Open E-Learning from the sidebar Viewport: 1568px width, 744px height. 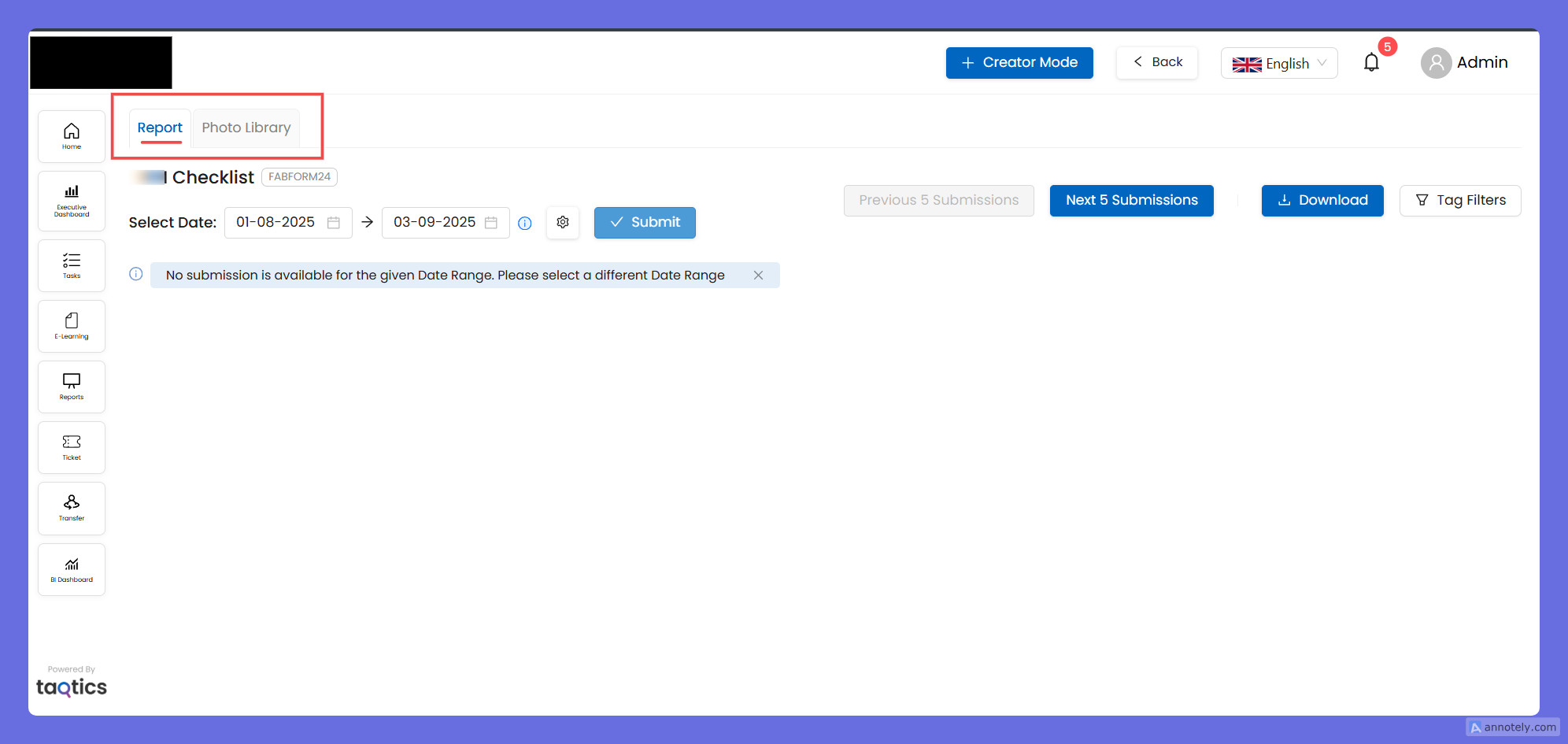[72, 326]
